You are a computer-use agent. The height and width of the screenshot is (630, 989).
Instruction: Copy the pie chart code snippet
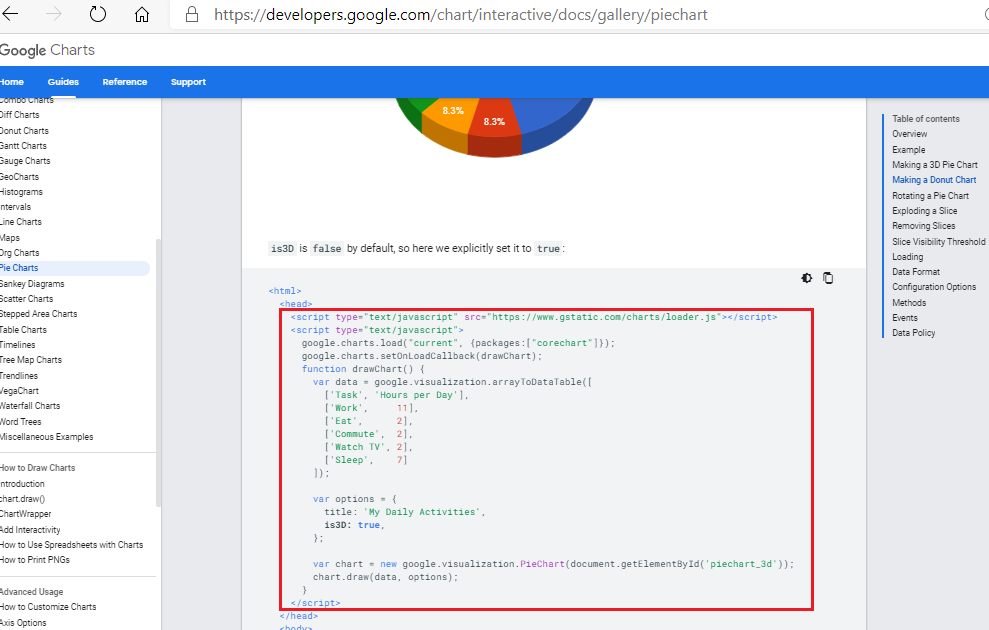click(x=828, y=278)
